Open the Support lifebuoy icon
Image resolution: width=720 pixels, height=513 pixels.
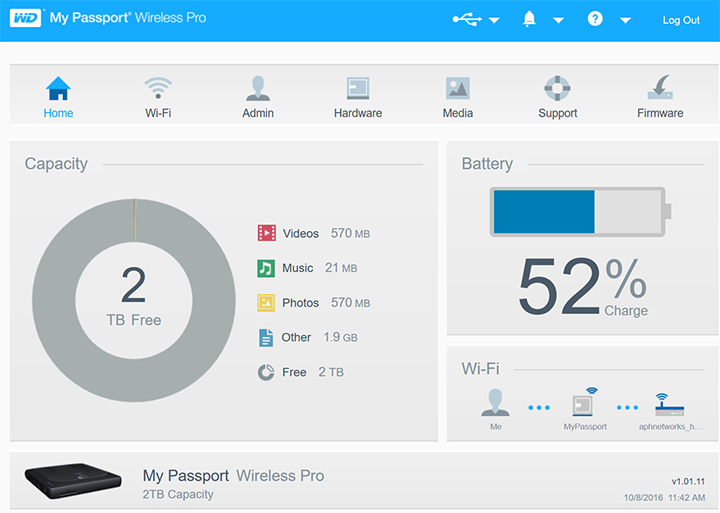pyautogui.click(x=557, y=89)
